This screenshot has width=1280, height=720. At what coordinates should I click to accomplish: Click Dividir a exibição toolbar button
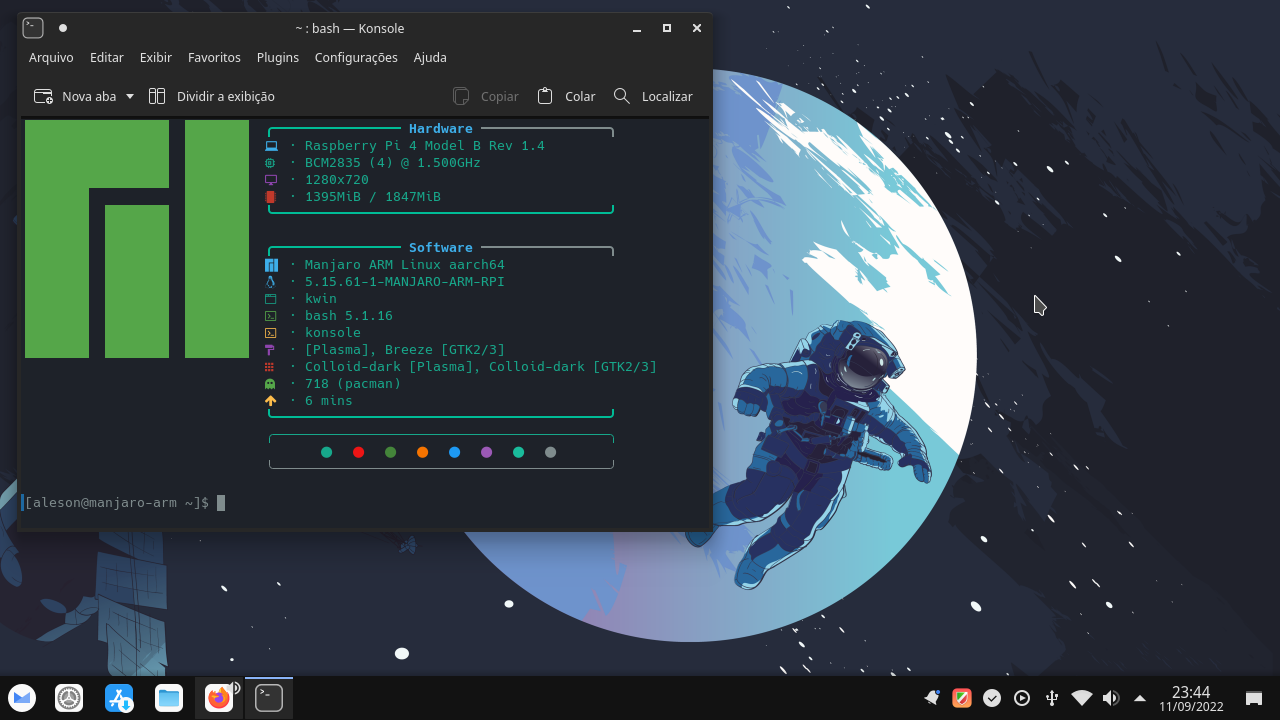click(x=212, y=96)
